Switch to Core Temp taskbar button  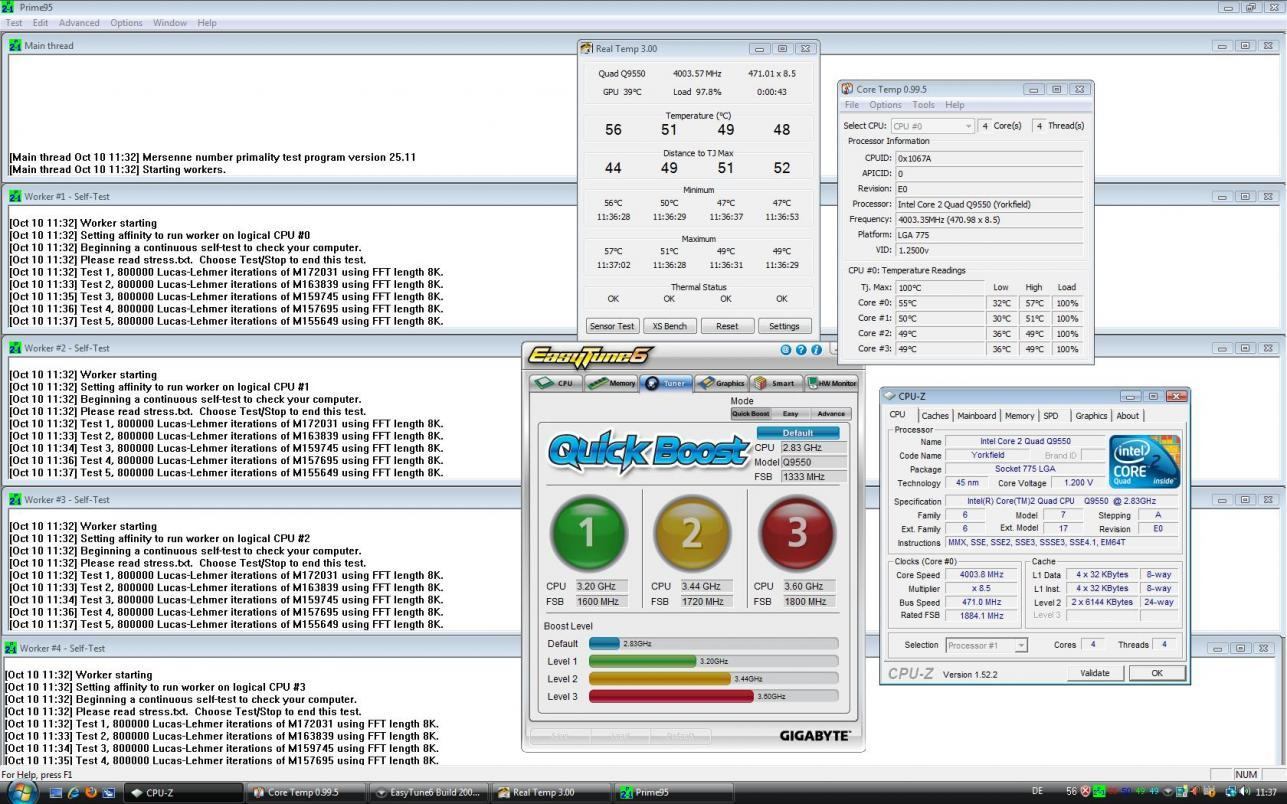(x=306, y=792)
